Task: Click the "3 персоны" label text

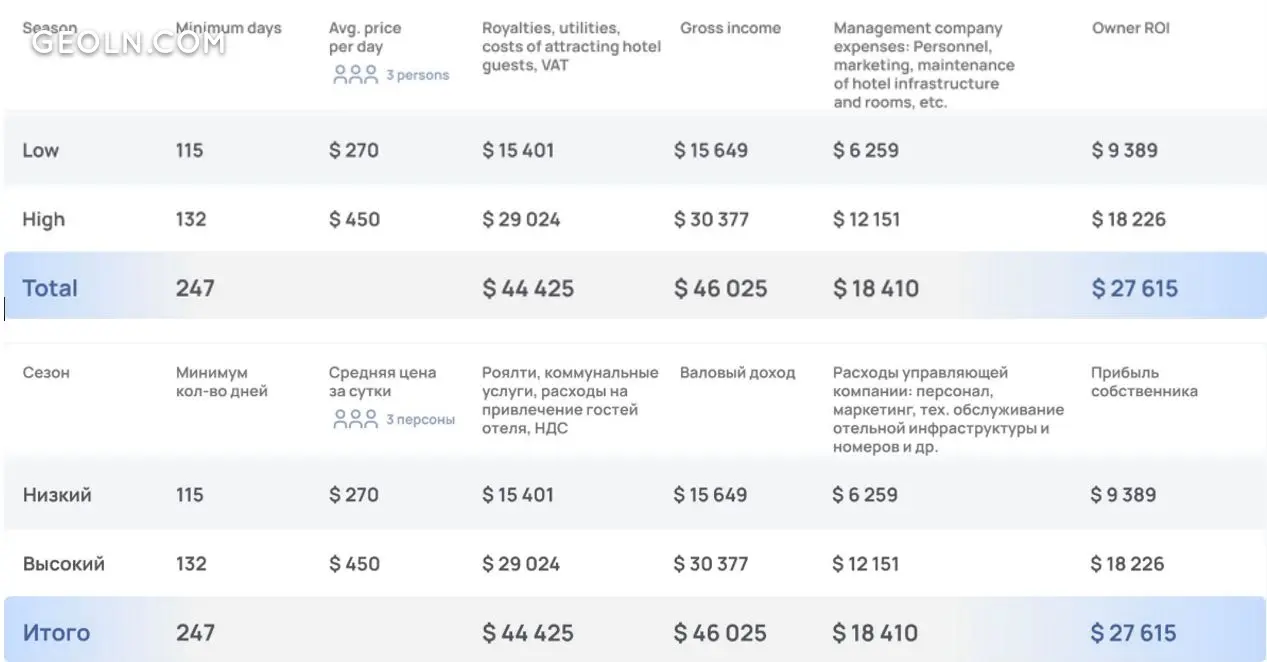Action: tap(421, 420)
